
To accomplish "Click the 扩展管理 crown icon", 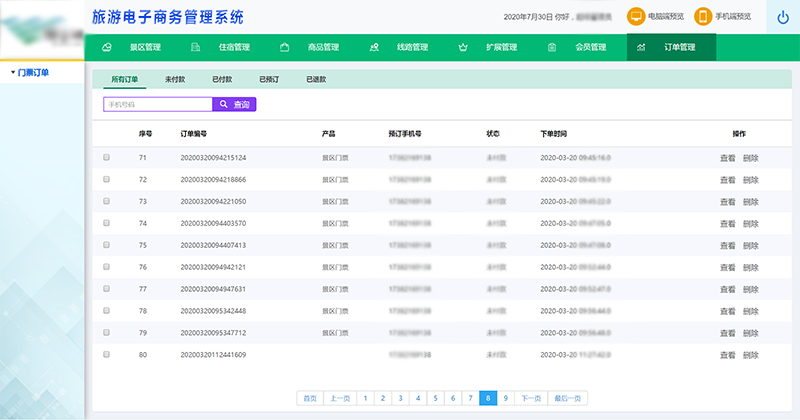I will 462,47.
